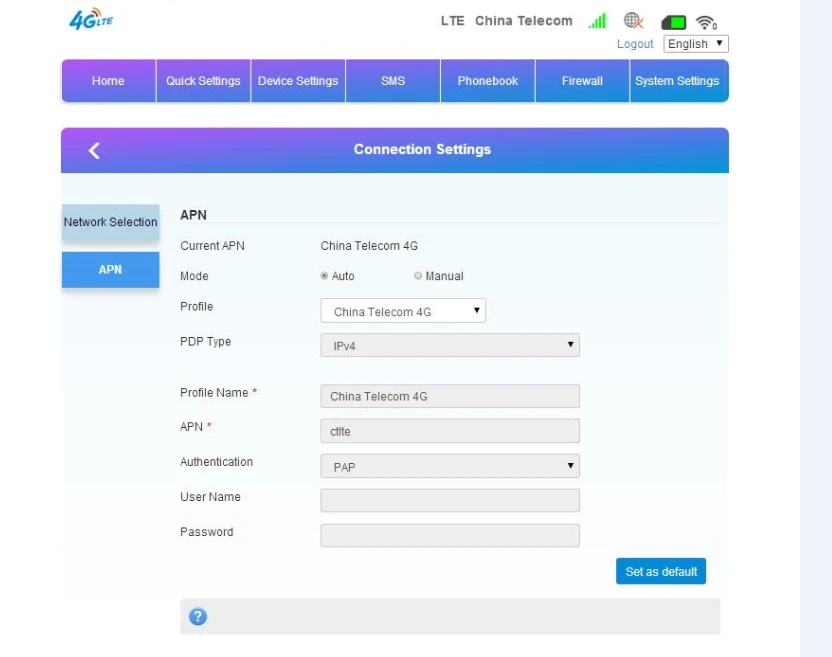Open help via the blue question mark
The height and width of the screenshot is (657, 832).
tap(198, 616)
